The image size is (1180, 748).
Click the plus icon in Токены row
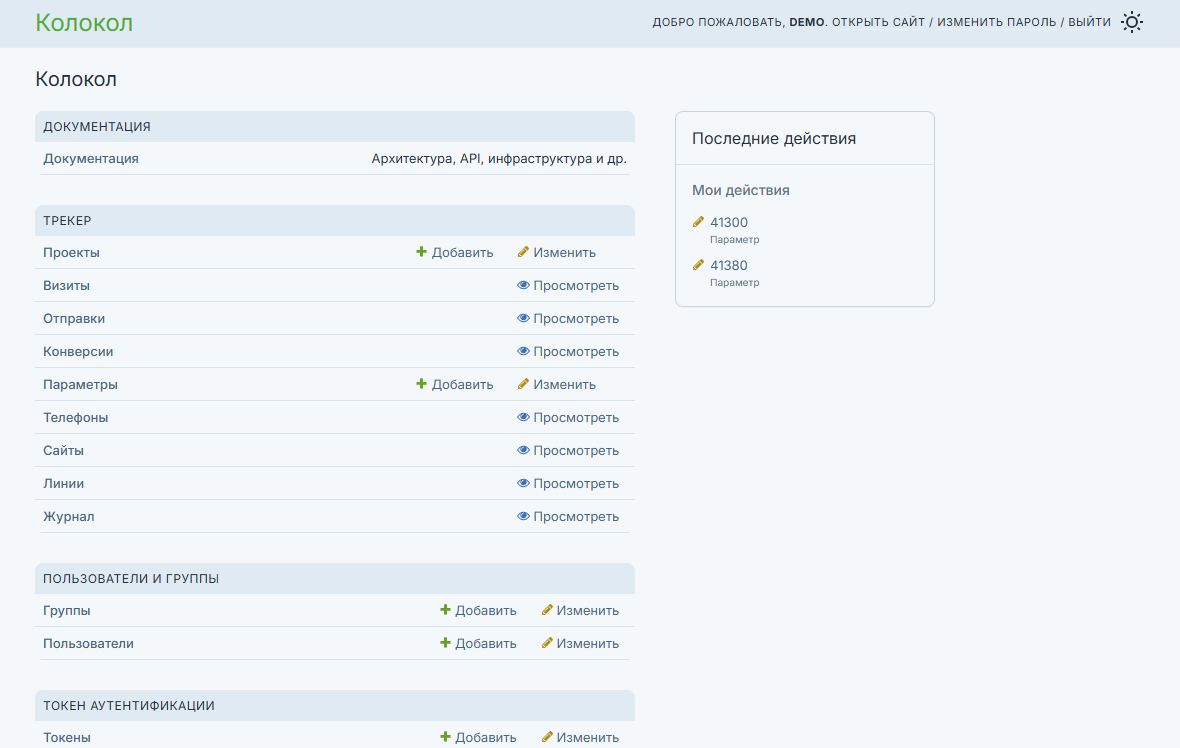445,737
